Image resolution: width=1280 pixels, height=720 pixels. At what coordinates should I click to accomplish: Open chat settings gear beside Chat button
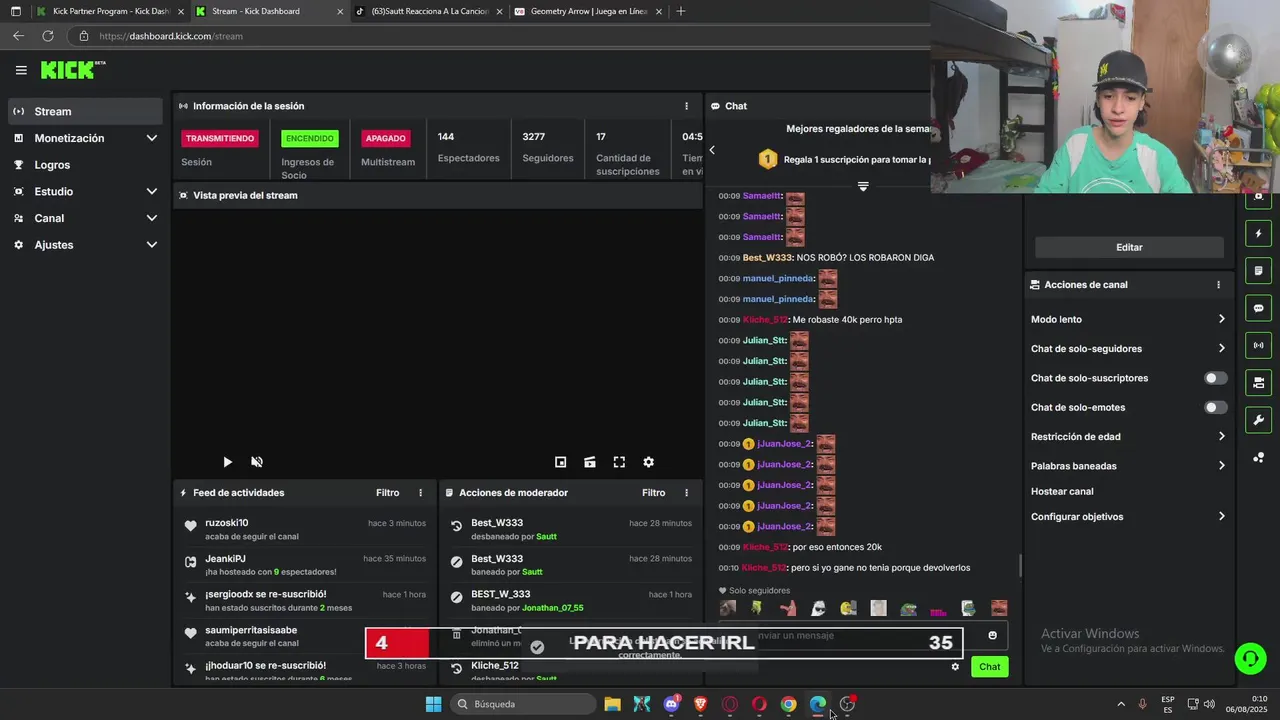click(955, 667)
